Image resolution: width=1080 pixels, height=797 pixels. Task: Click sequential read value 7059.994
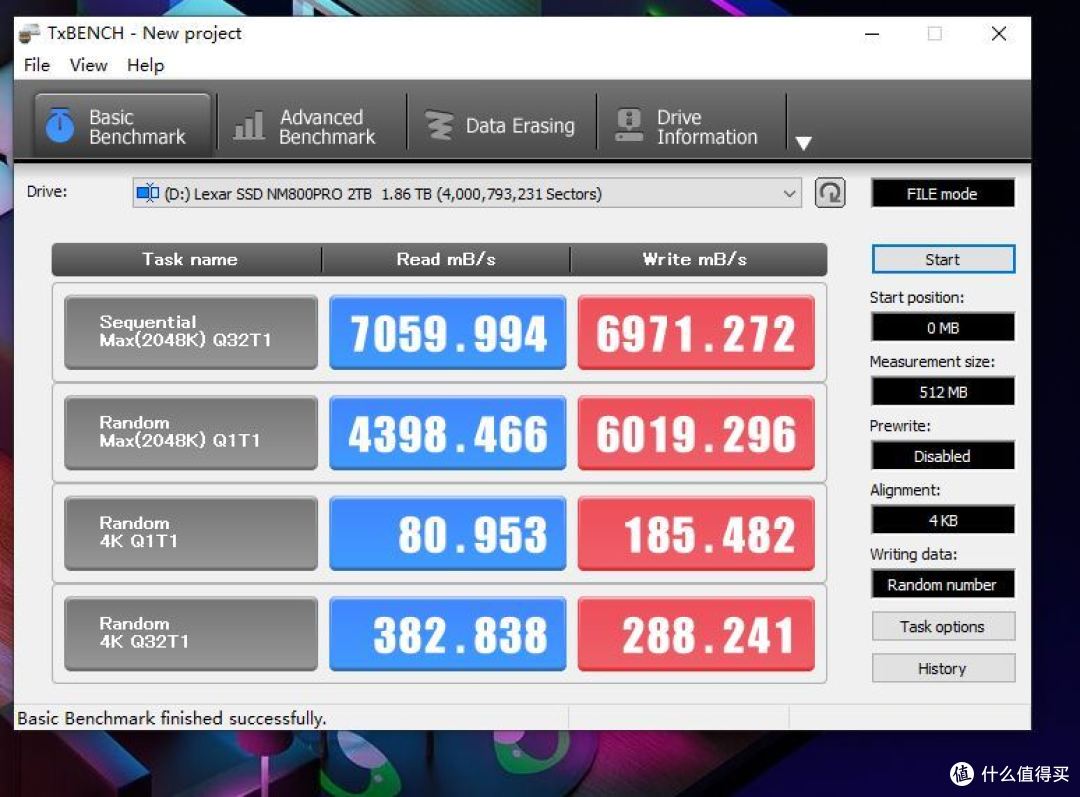[x=448, y=332]
